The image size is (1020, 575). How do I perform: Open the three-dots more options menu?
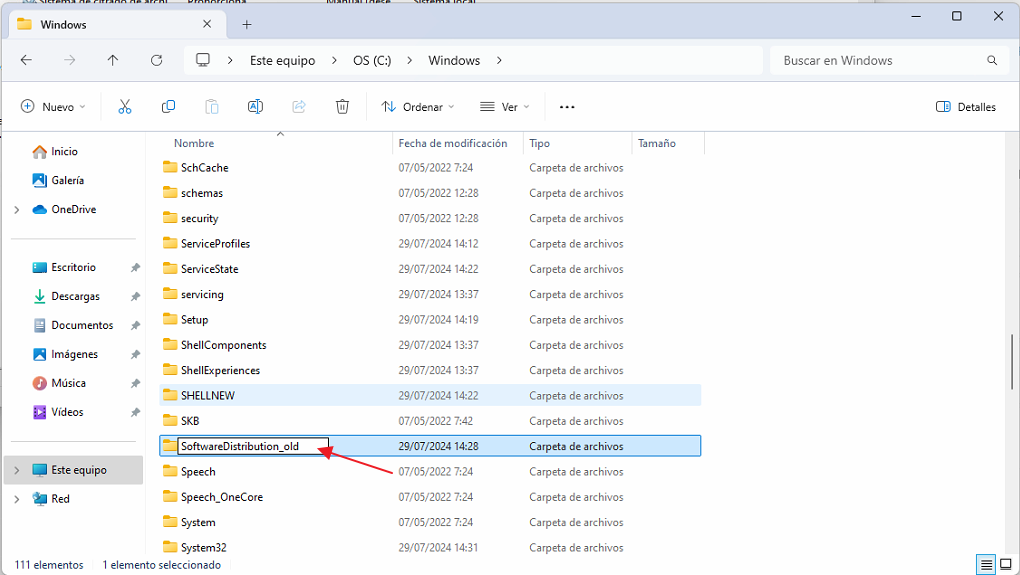click(567, 107)
